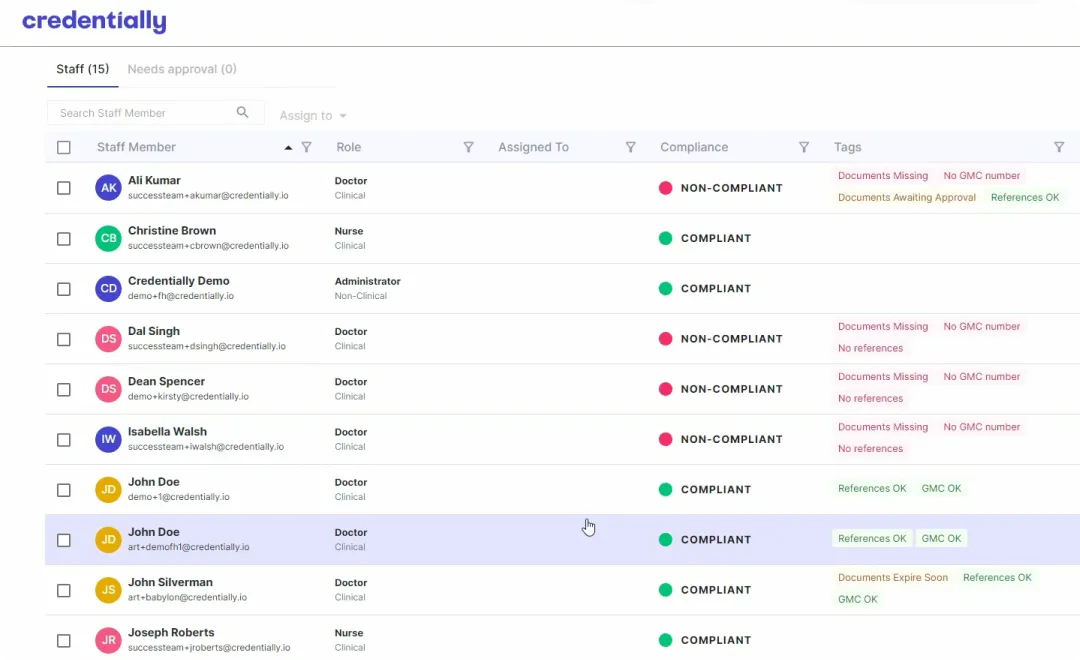
Task: Open the Staff Member column filter
Action: point(307,147)
